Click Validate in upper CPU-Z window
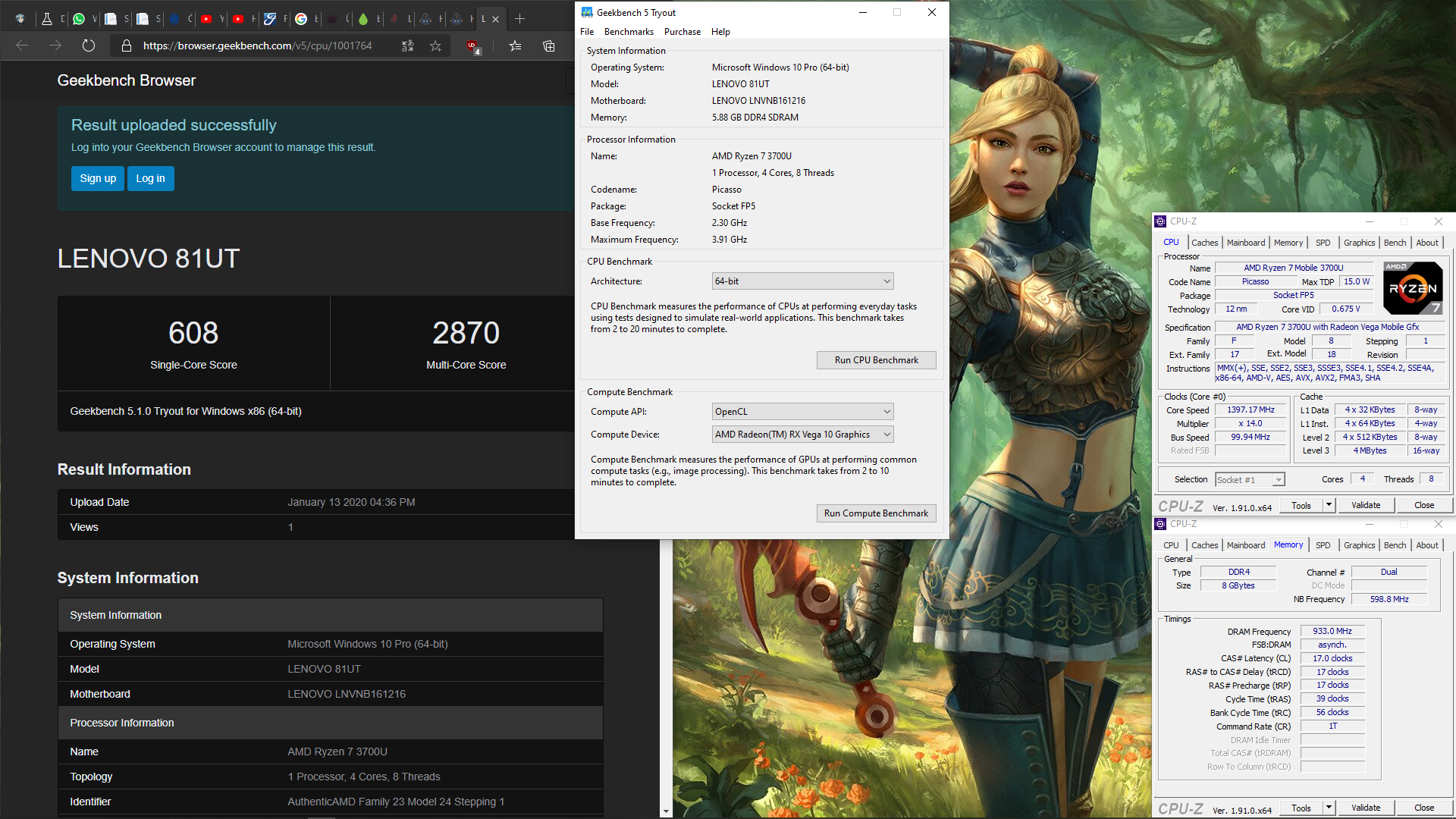This screenshot has height=819, width=1456. (x=1366, y=505)
